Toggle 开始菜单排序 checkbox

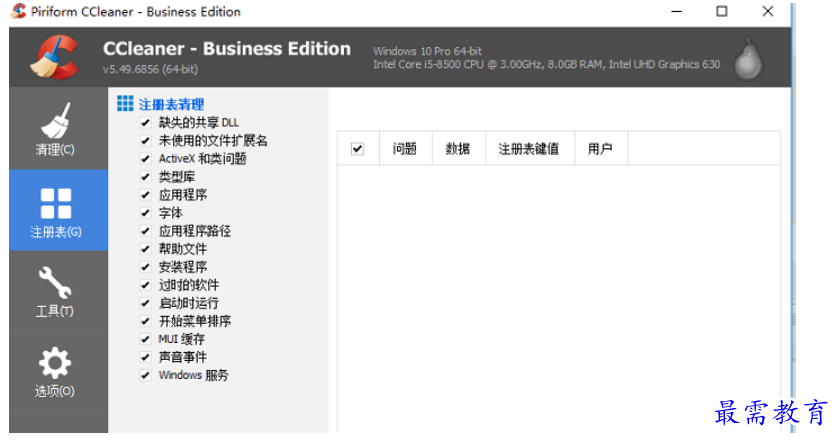pyautogui.click(x=145, y=321)
